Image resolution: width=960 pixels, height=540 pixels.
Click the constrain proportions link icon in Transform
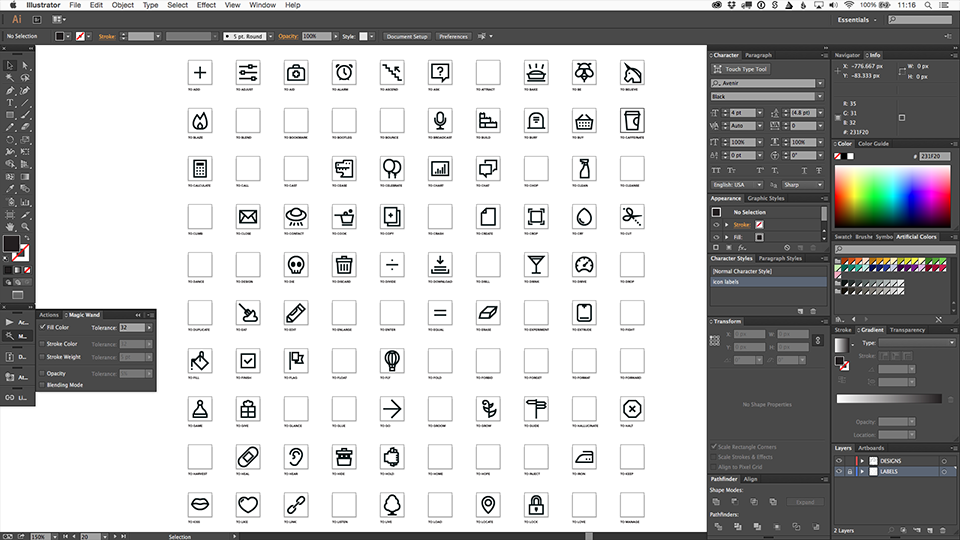click(818, 340)
